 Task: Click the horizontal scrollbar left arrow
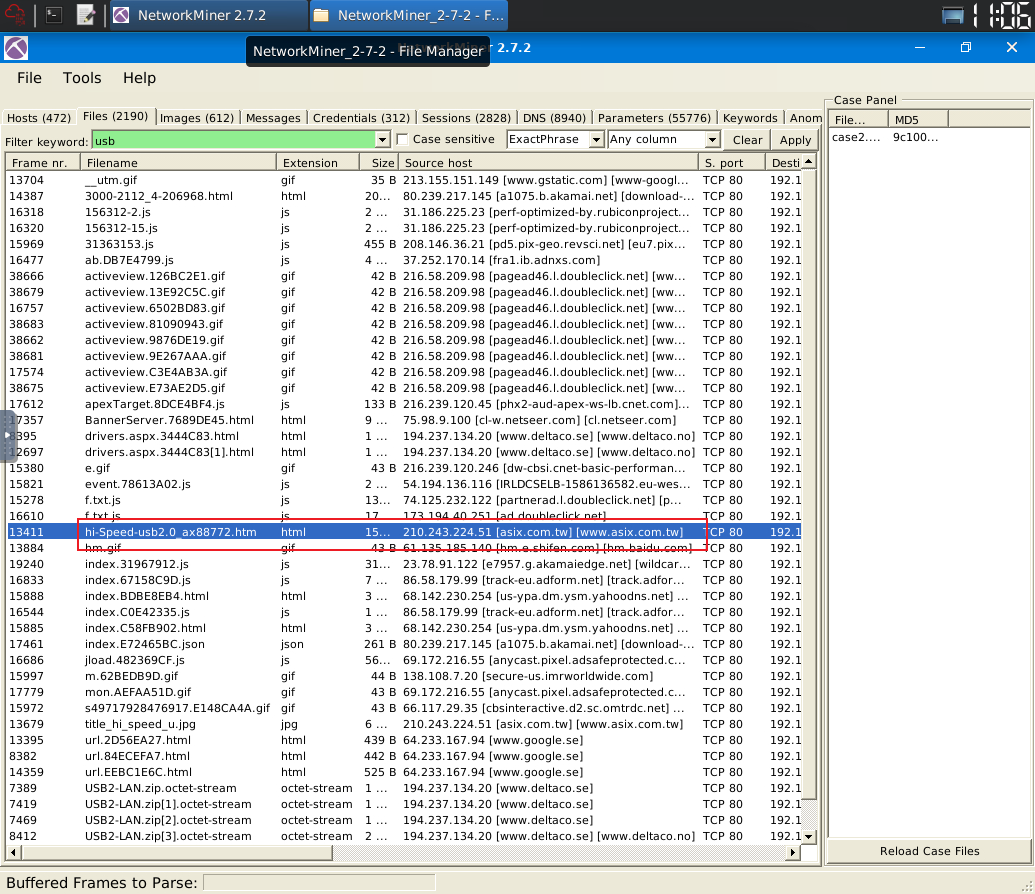12,852
